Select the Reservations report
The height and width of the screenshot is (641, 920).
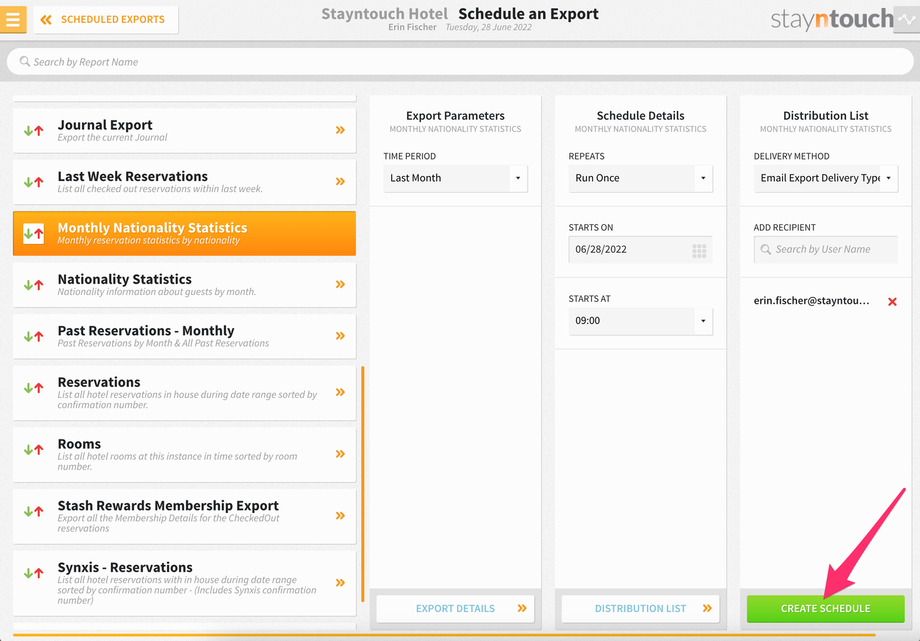click(184, 393)
